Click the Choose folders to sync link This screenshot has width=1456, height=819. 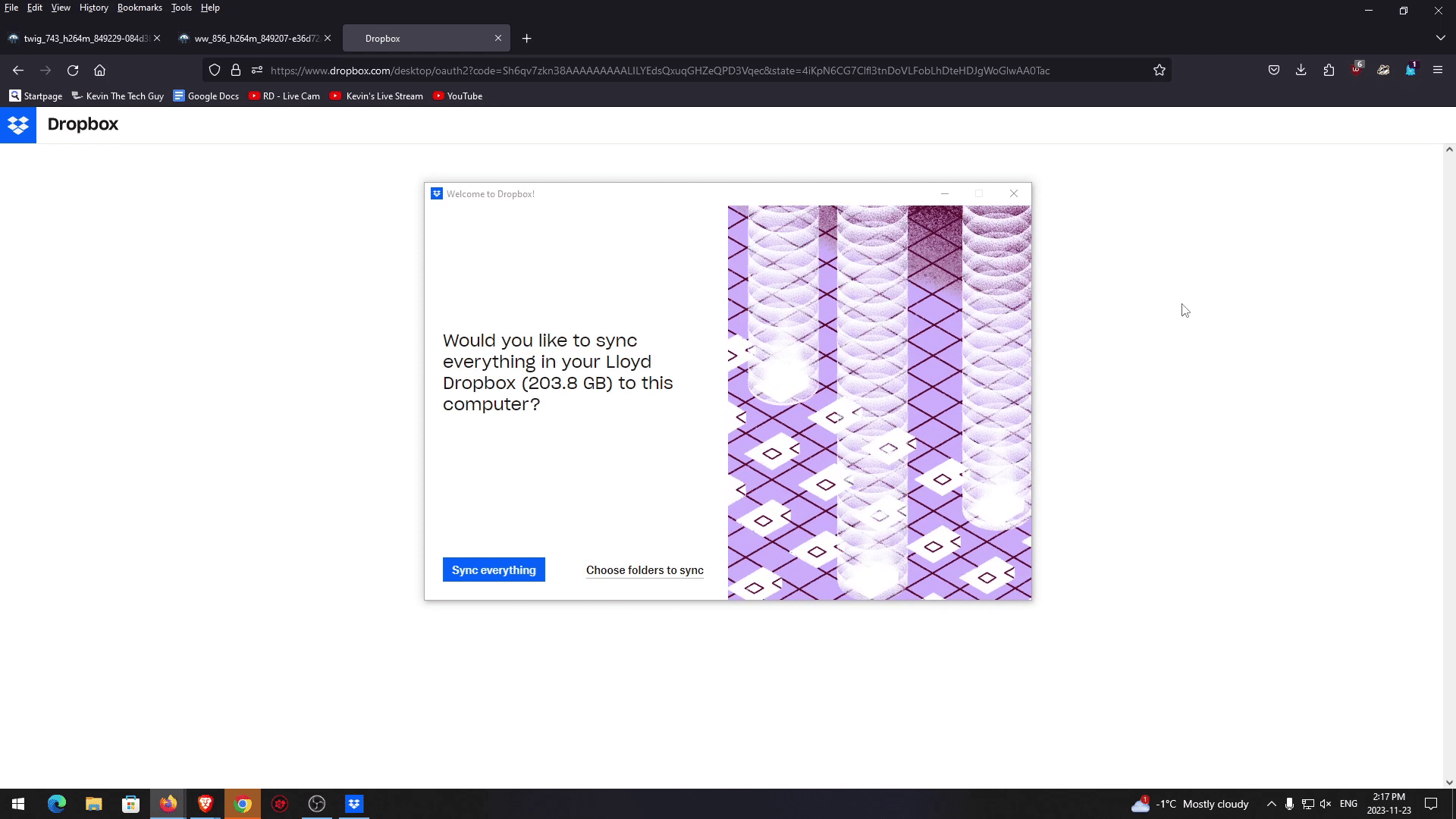(x=645, y=570)
